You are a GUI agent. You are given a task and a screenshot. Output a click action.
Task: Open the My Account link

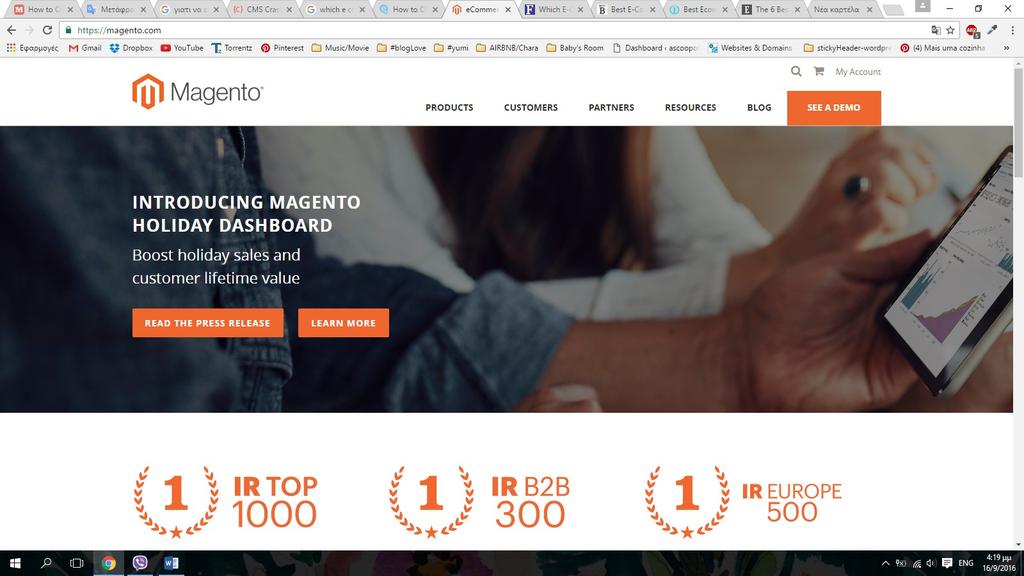858,72
